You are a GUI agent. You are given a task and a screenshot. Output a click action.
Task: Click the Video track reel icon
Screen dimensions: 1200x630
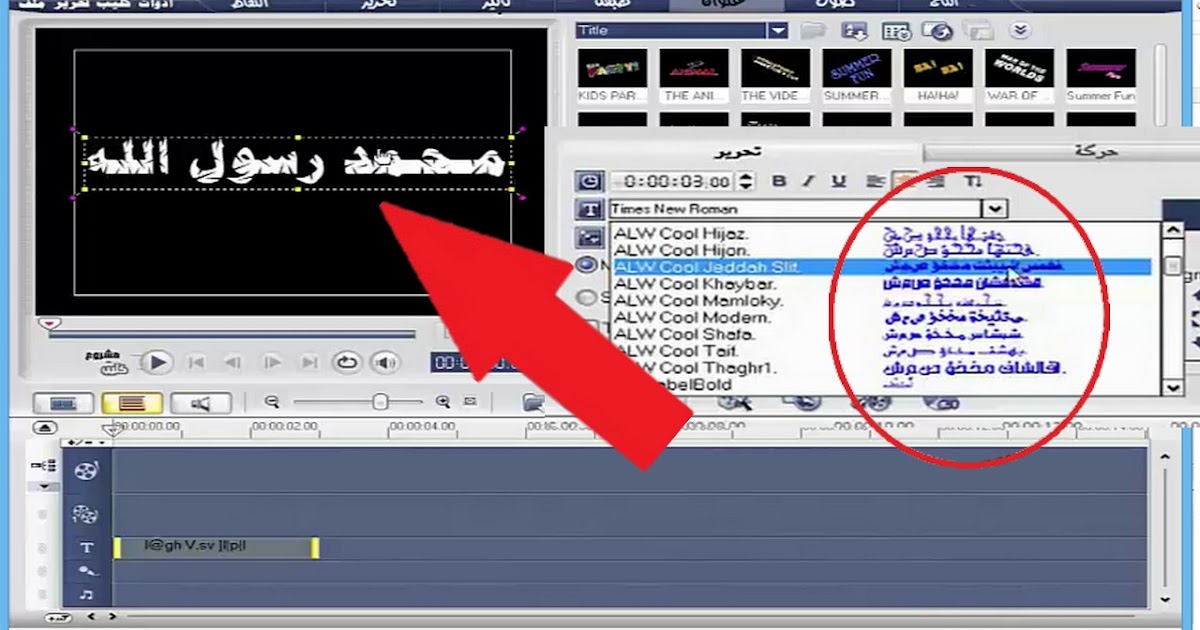[x=86, y=470]
